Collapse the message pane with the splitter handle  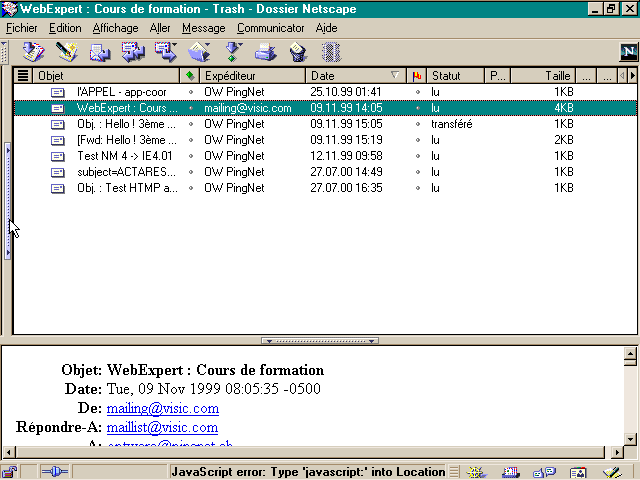point(320,341)
